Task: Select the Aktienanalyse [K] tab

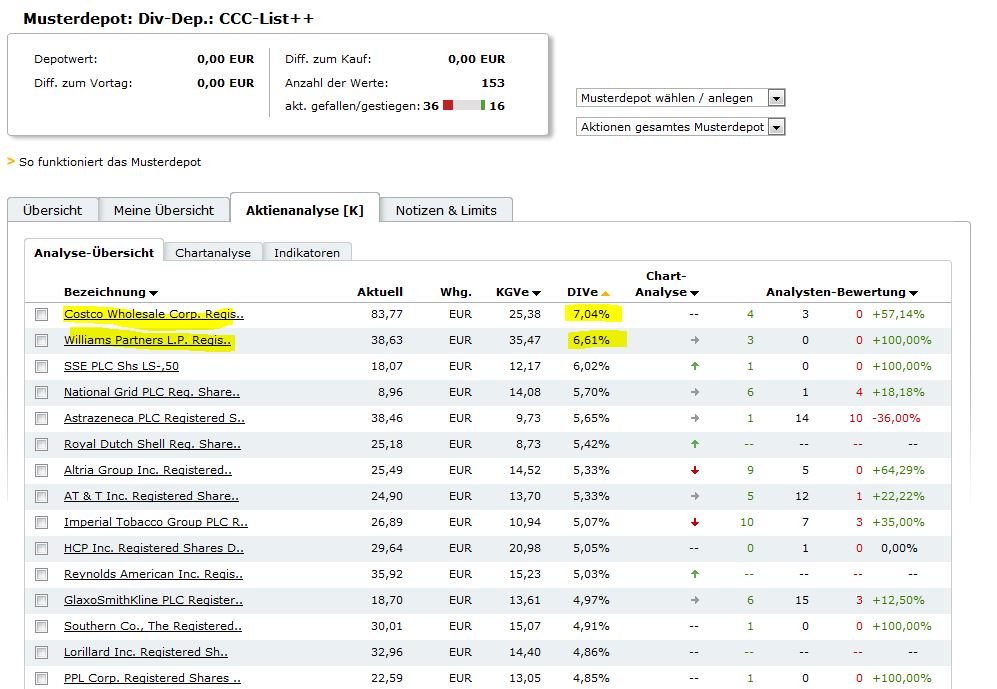Action: [305, 210]
